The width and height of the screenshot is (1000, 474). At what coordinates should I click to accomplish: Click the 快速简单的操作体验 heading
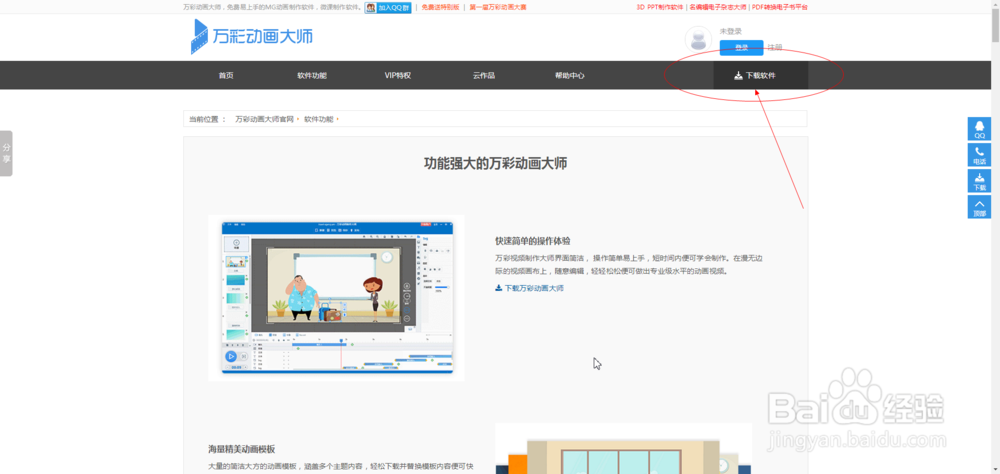533,241
